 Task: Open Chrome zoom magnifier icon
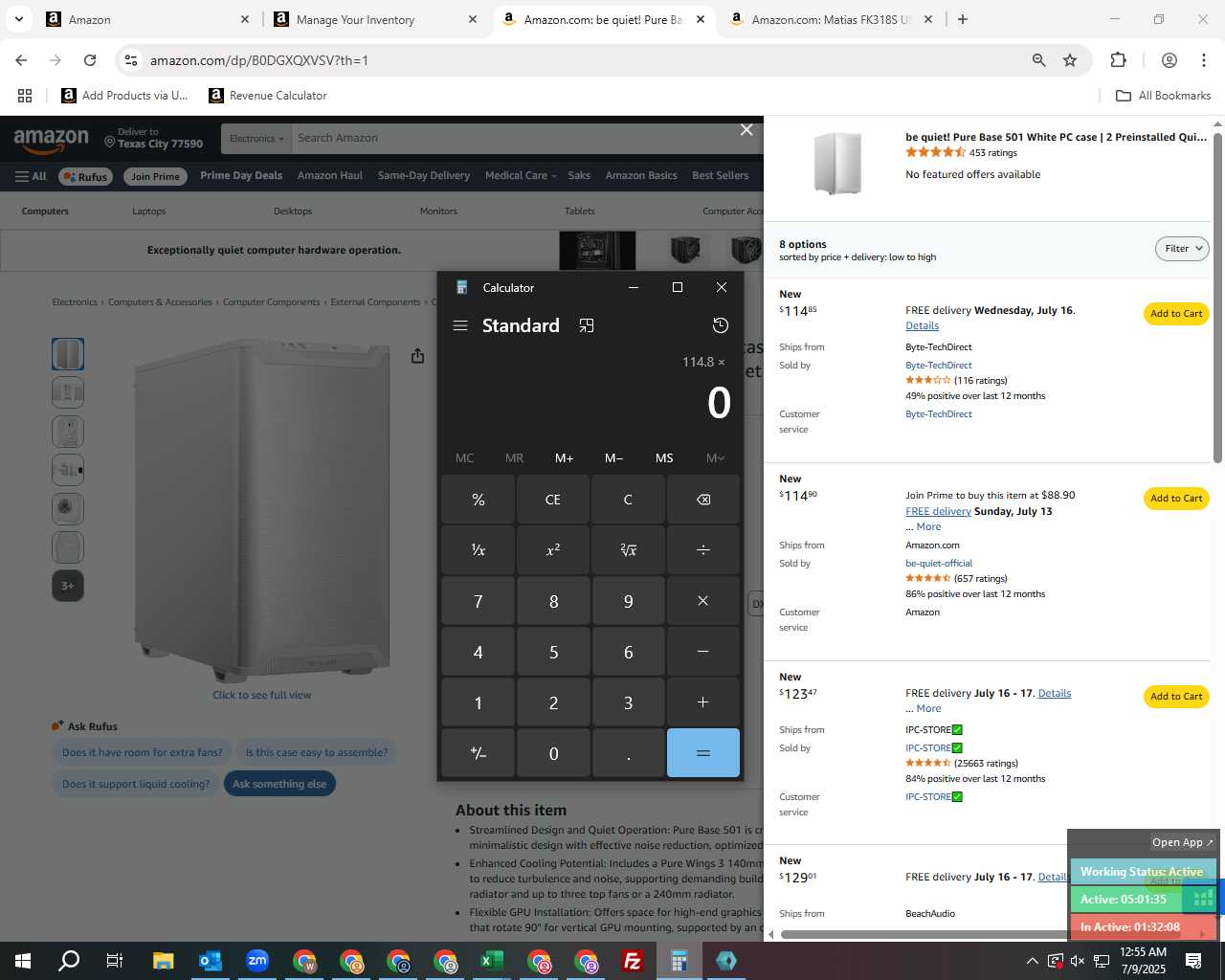[x=1038, y=60]
